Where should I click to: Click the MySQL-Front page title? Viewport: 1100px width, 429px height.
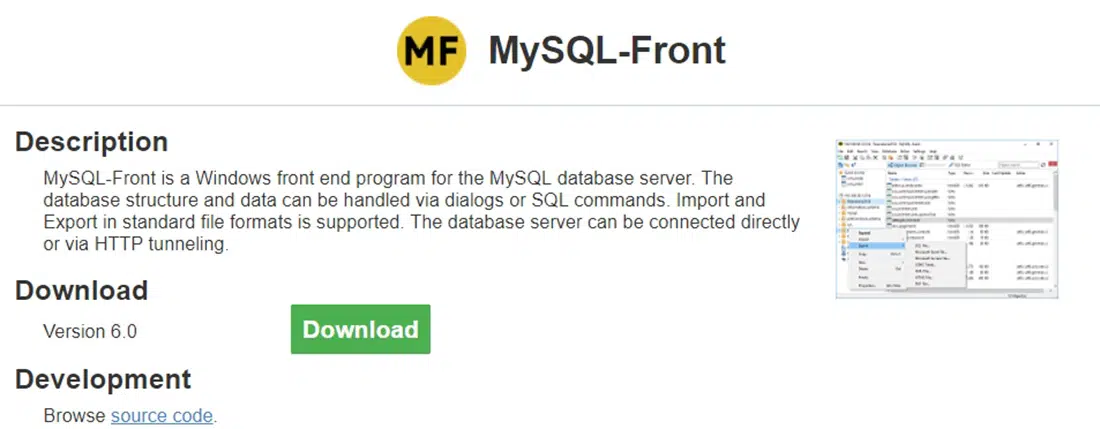606,50
